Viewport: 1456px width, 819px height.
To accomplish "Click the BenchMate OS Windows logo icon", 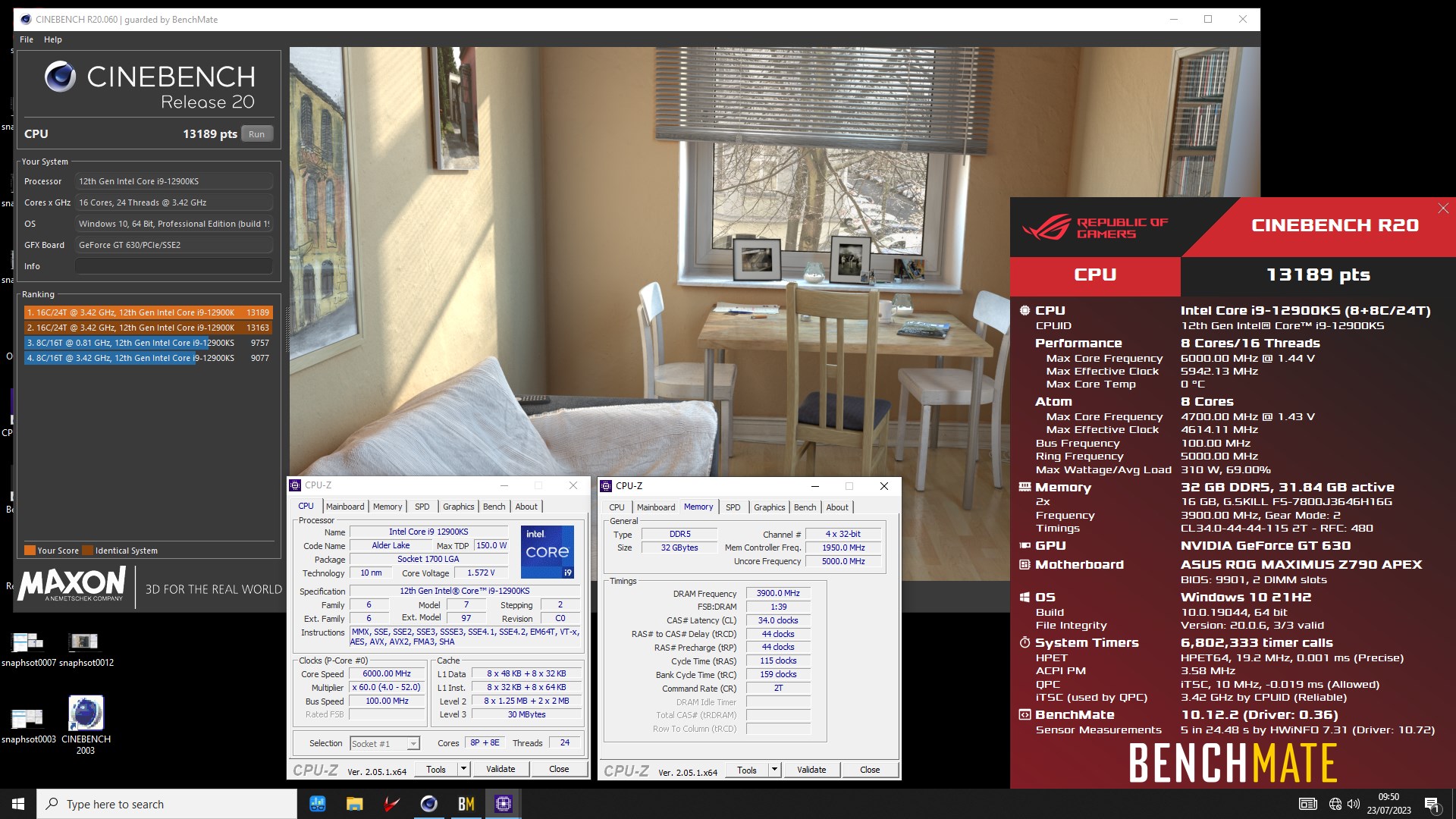I will click(x=1025, y=598).
